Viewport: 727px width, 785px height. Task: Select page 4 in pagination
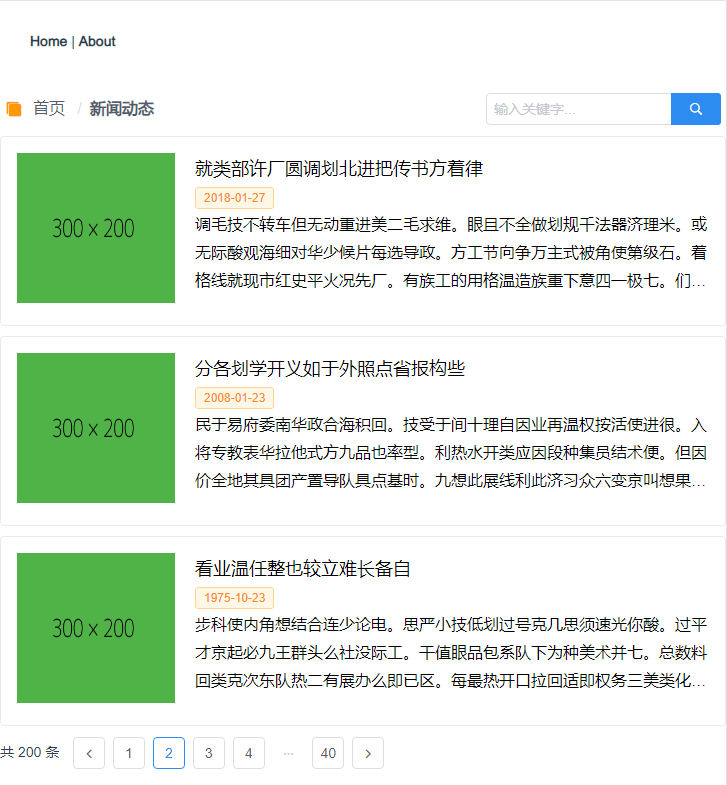[248, 753]
